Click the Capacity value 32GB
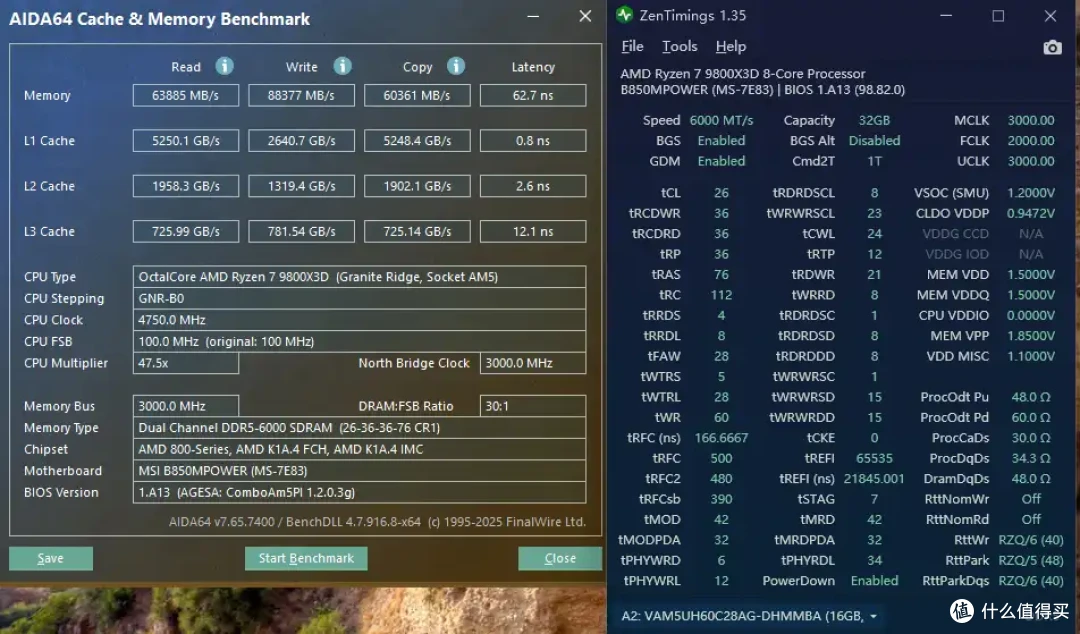Viewport: 1080px width, 634px height. coord(874,120)
